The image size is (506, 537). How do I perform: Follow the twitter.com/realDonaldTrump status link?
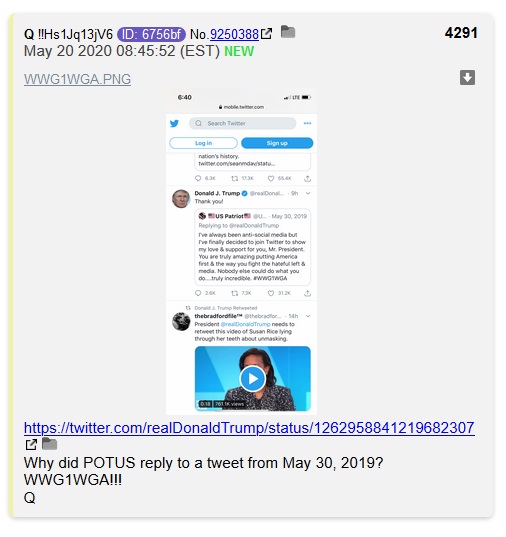coord(249,428)
